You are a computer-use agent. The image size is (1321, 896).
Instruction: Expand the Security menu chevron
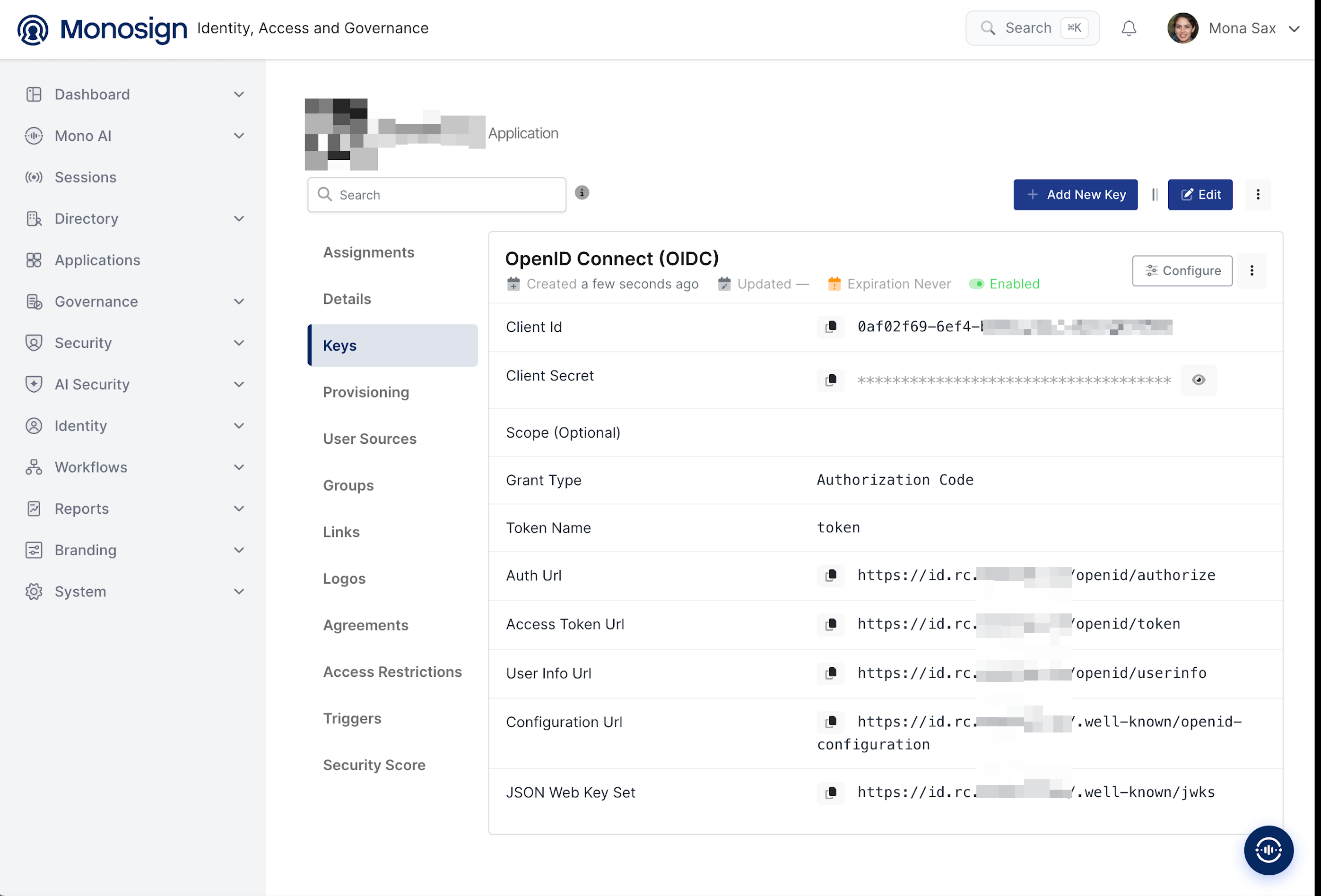(239, 343)
